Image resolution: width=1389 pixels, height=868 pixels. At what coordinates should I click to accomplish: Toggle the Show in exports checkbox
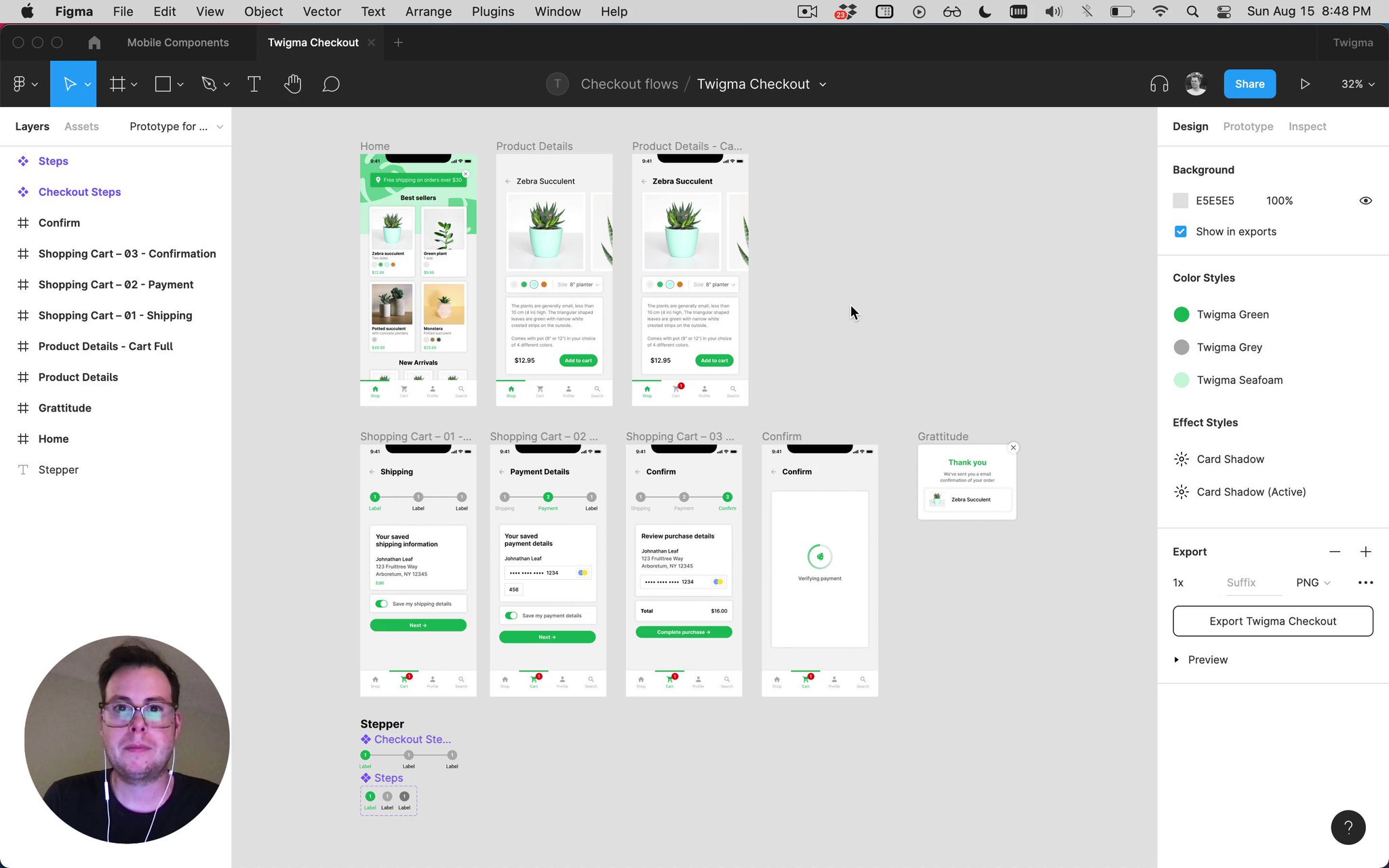pos(1180,231)
